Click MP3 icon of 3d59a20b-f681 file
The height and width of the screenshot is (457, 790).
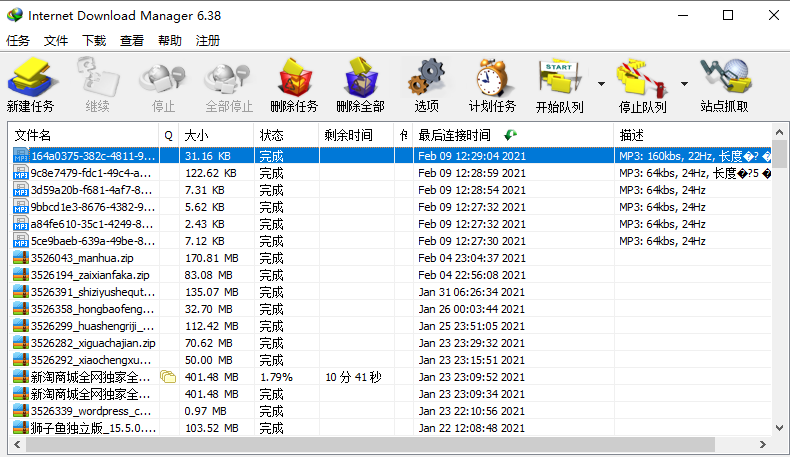(21, 190)
